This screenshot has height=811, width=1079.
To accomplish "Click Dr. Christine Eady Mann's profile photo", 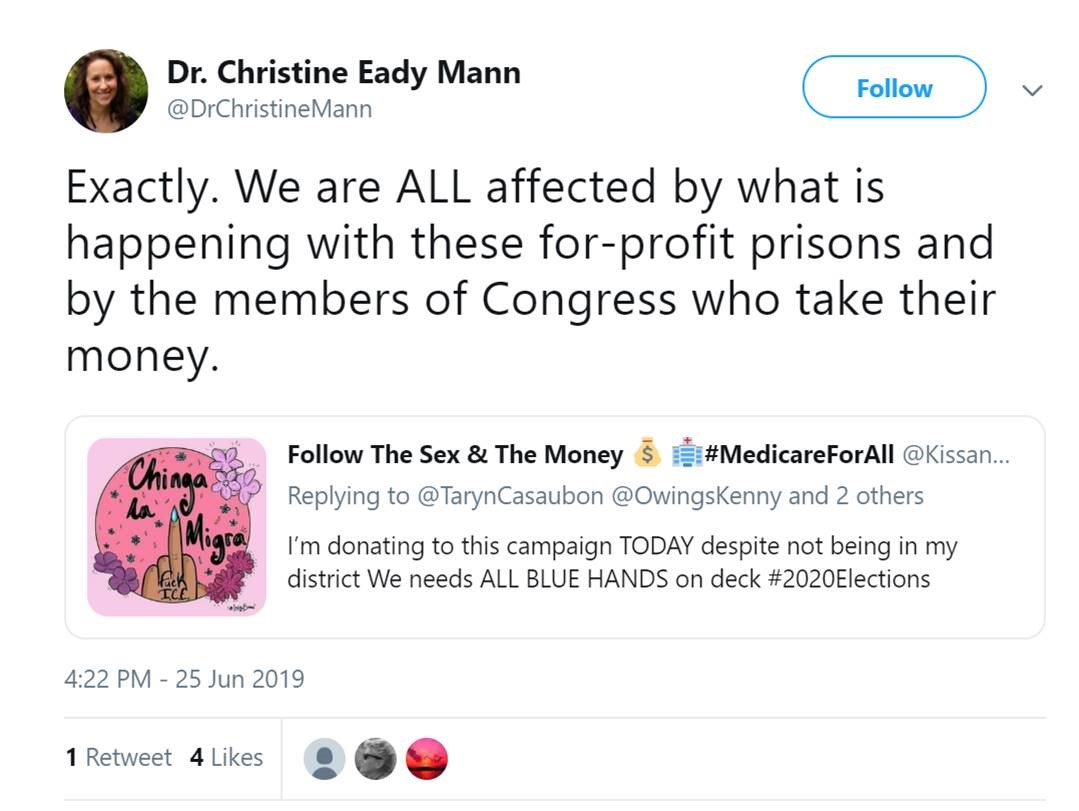I will coord(106,90).
